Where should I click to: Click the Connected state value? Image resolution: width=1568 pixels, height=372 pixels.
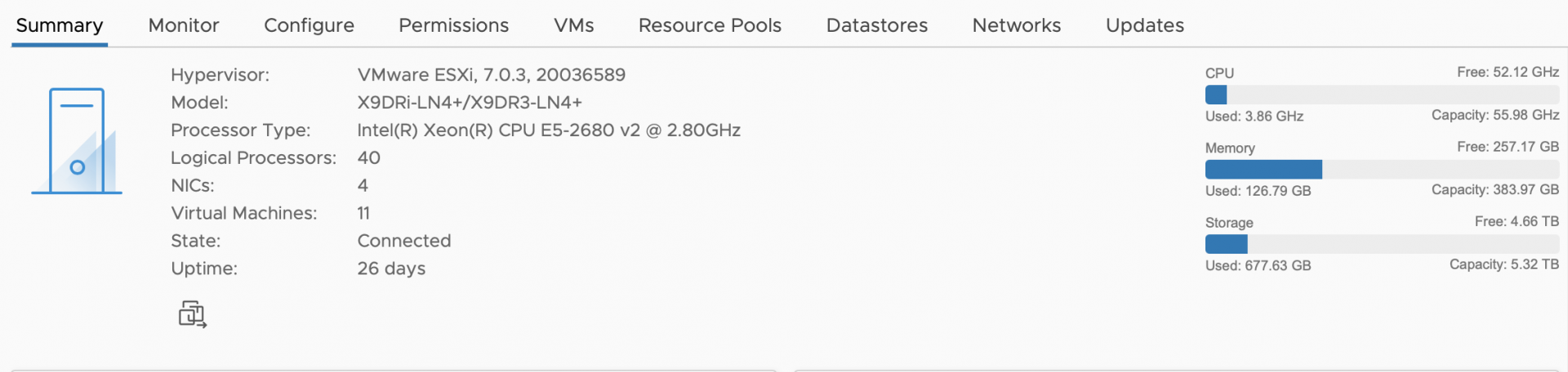click(404, 241)
